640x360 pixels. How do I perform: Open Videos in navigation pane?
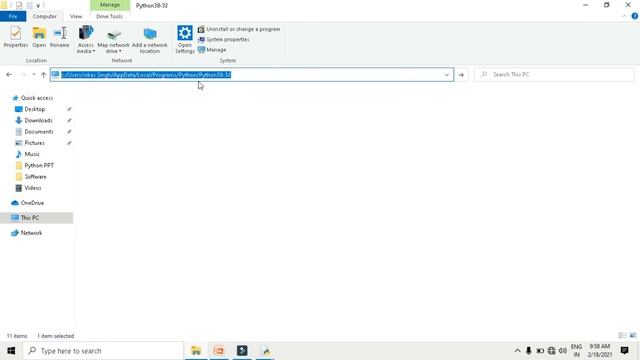pyautogui.click(x=28, y=188)
